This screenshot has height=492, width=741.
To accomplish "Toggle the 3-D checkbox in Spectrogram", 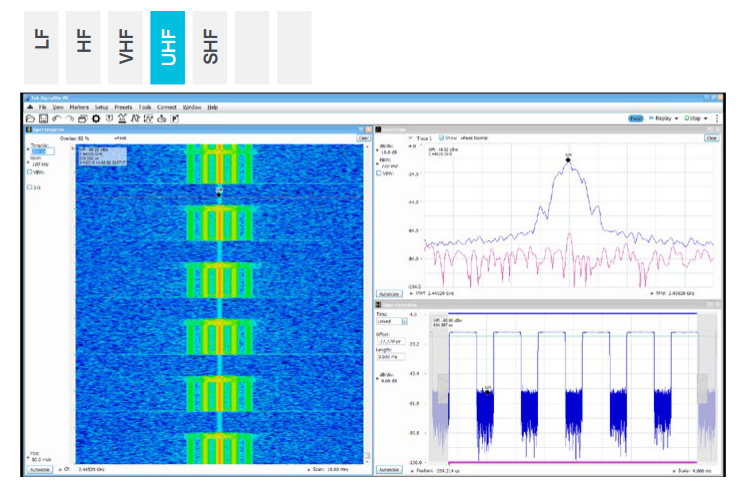I will [x=31, y=187].
